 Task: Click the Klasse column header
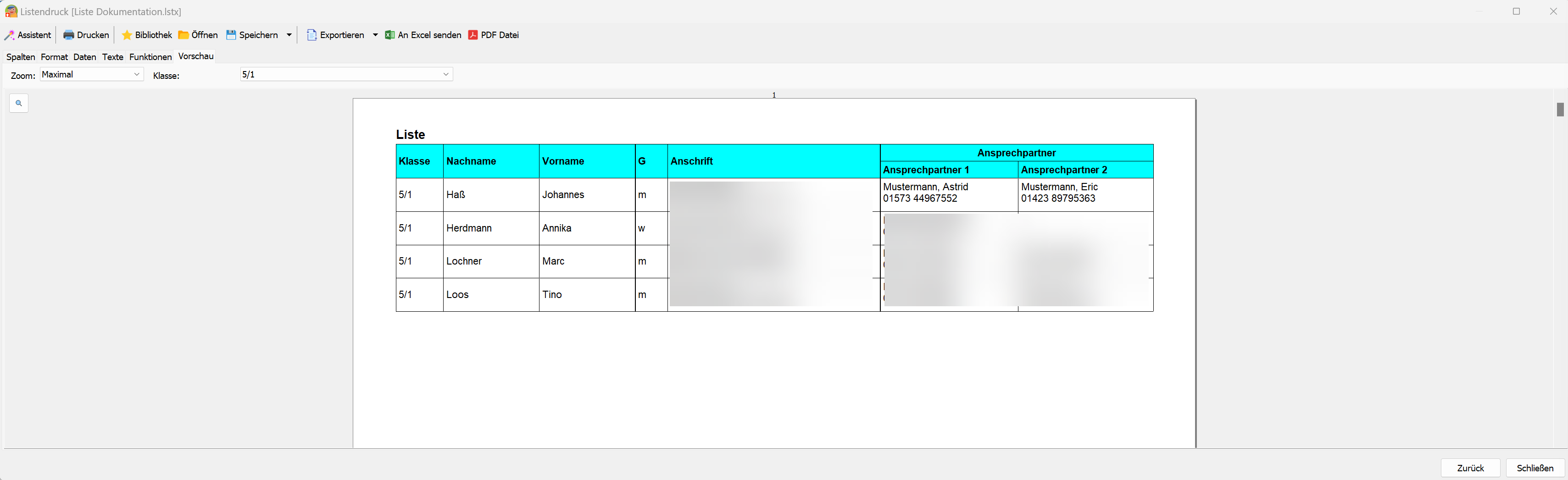[x=419, y=161]
